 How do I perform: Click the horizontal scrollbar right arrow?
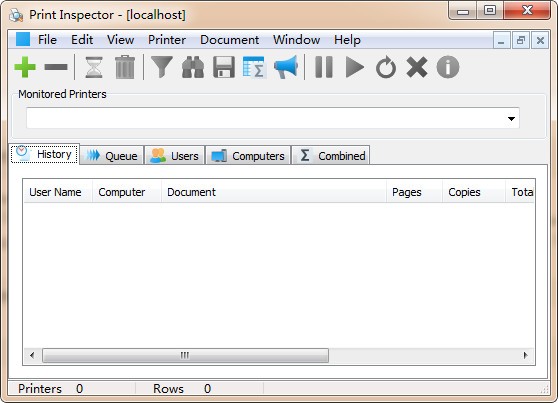click(526, 355)
